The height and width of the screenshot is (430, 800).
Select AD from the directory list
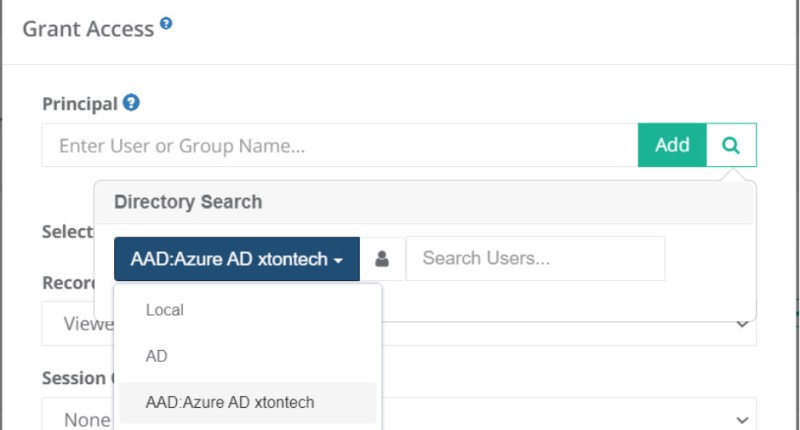(x=248, y=356)
